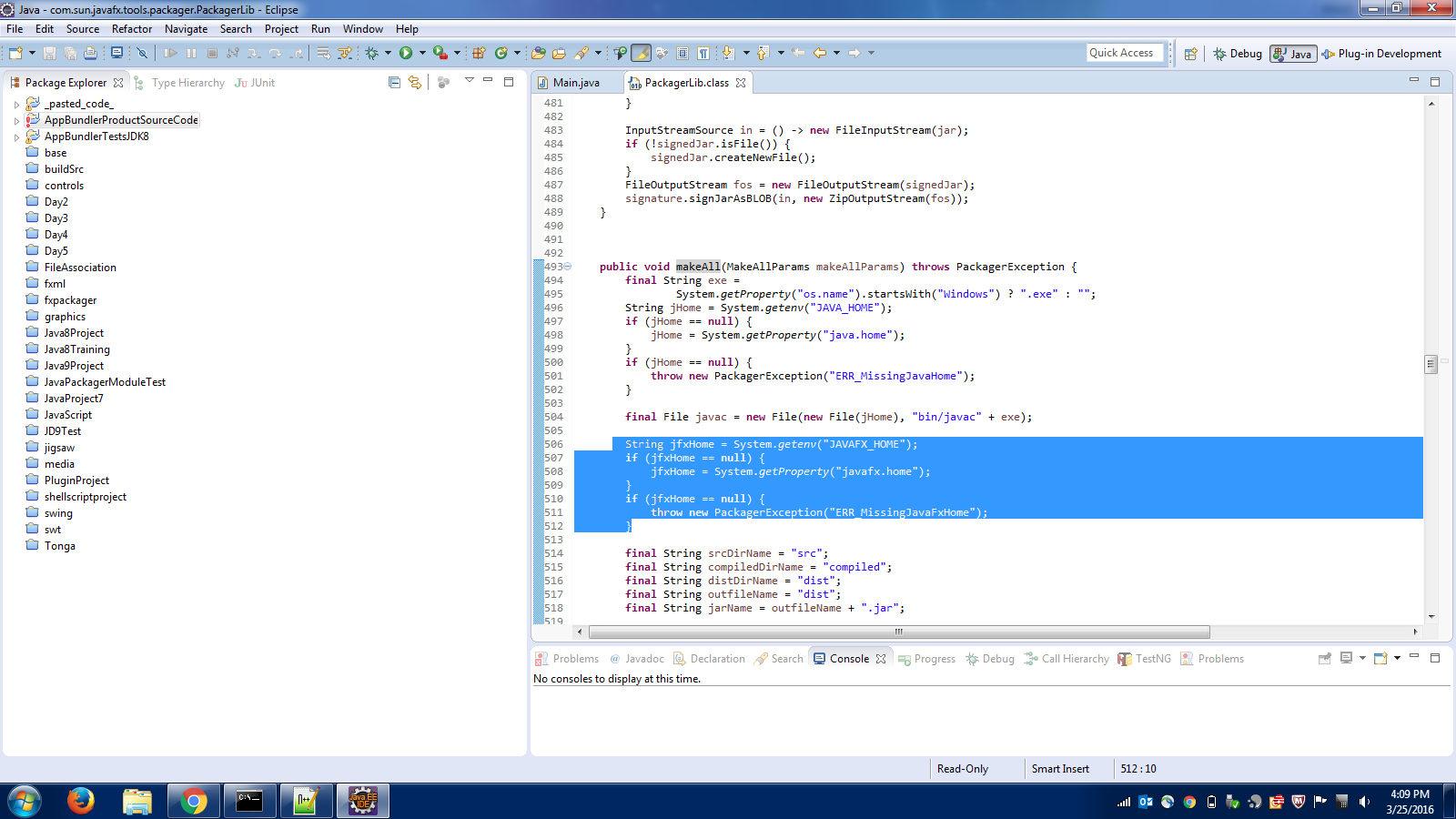Click the Open Type icon in toolbar
The height and width of the screenshot is (819, 1456).
coord(539,54)
